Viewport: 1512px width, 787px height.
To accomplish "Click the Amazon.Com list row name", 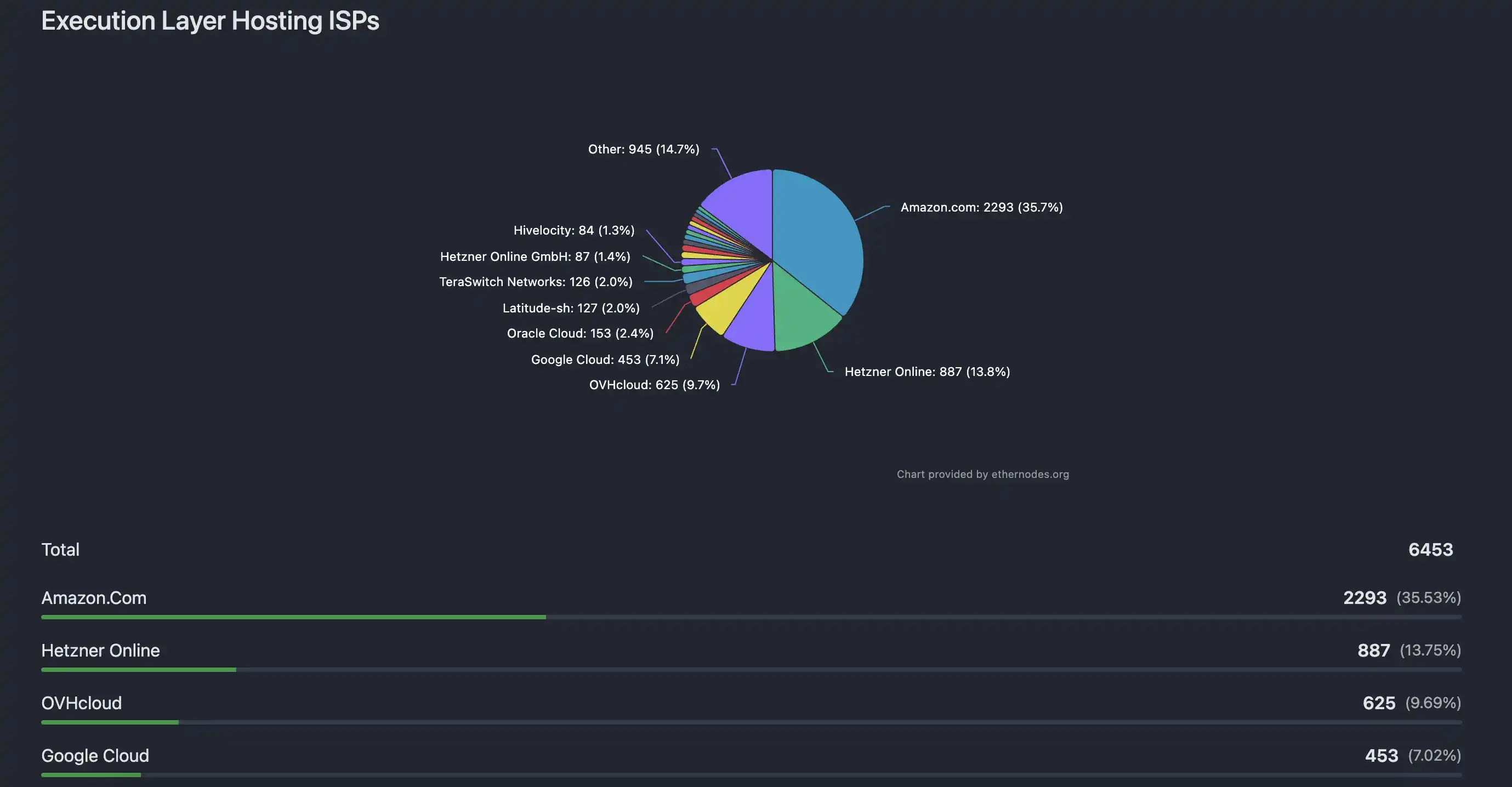I will [x=94, y=598].
